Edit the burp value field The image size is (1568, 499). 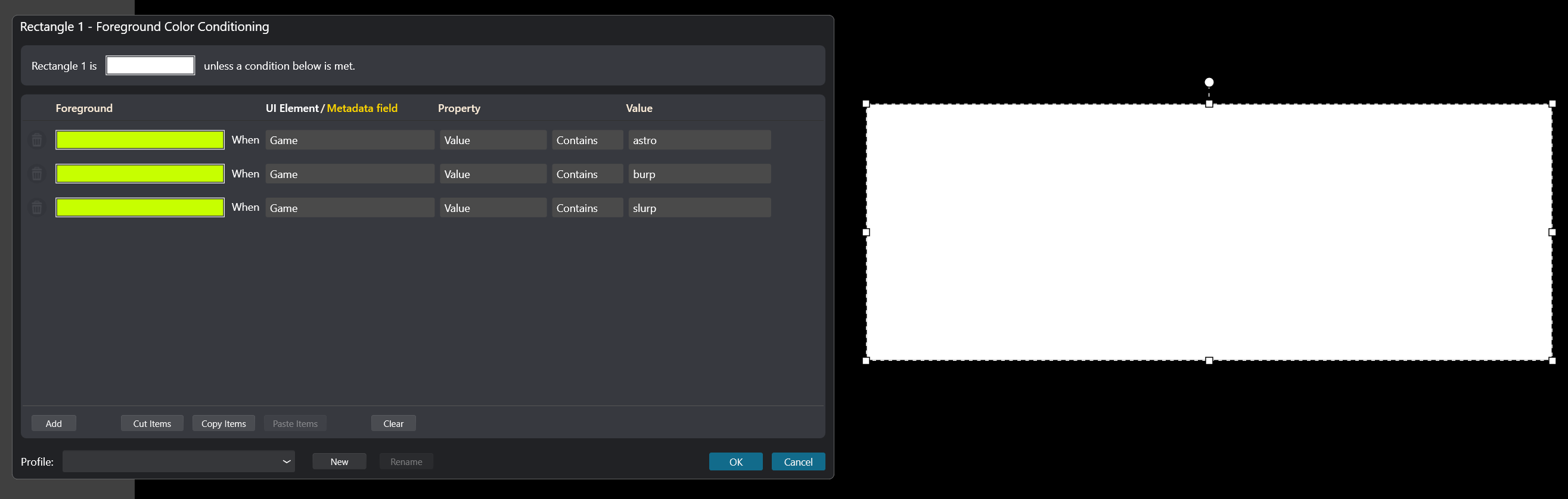[x=700, y=174]
